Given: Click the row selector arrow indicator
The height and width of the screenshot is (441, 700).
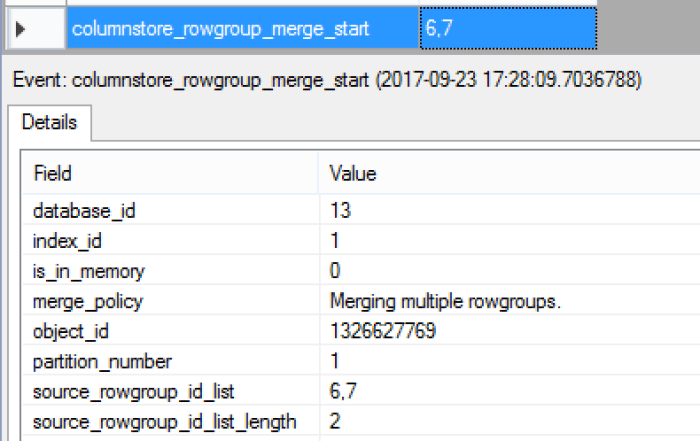Looking at the screenshot, I should tap(21, 30).
